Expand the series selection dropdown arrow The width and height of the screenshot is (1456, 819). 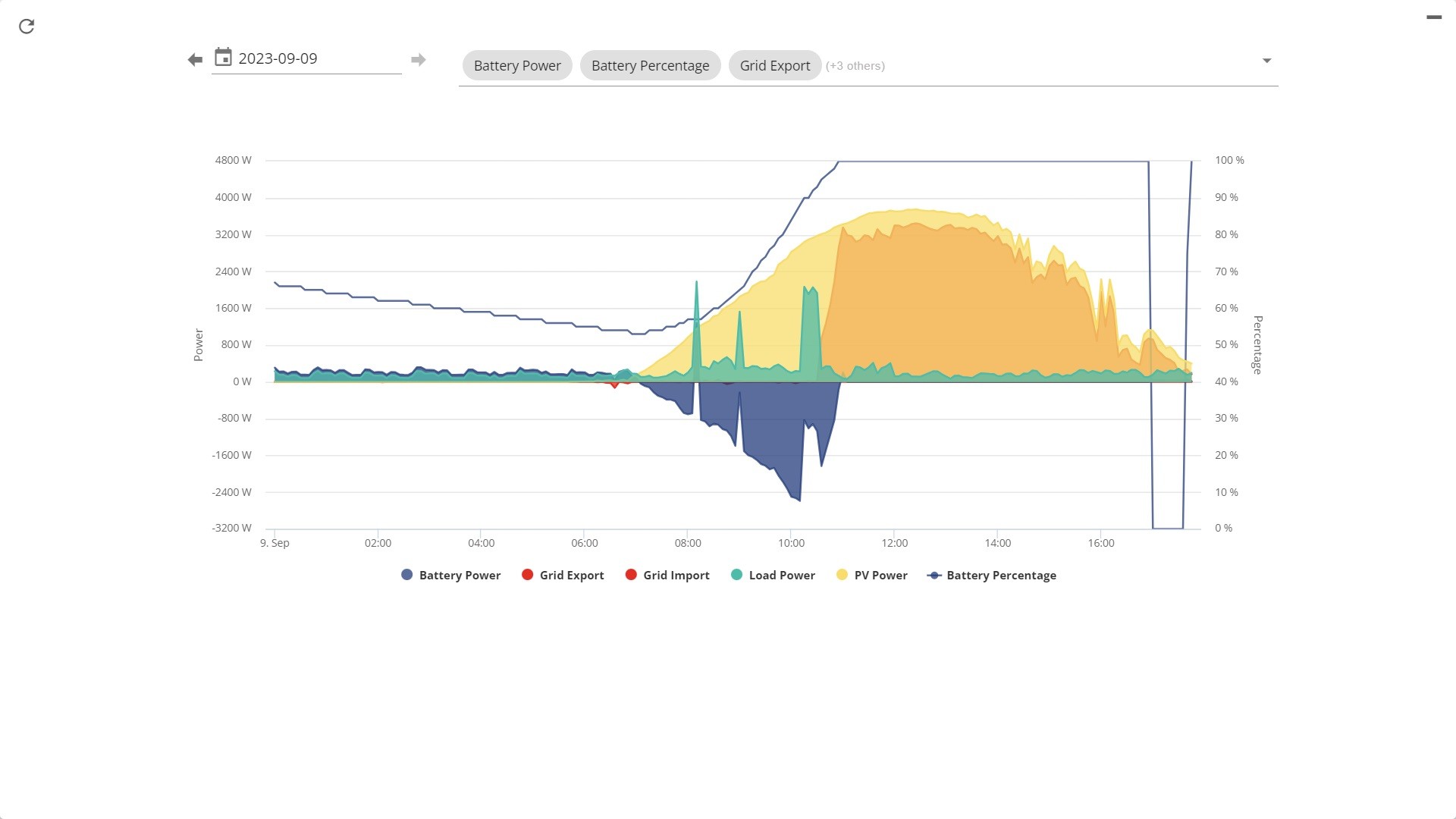pyautogui.click(x=1266, y=61)
